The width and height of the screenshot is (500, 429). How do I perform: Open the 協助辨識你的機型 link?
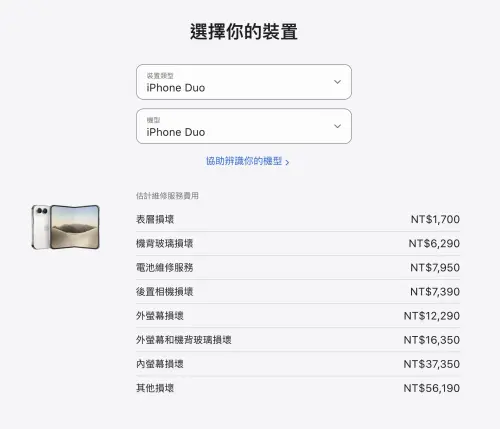click(x=247, y=161)
